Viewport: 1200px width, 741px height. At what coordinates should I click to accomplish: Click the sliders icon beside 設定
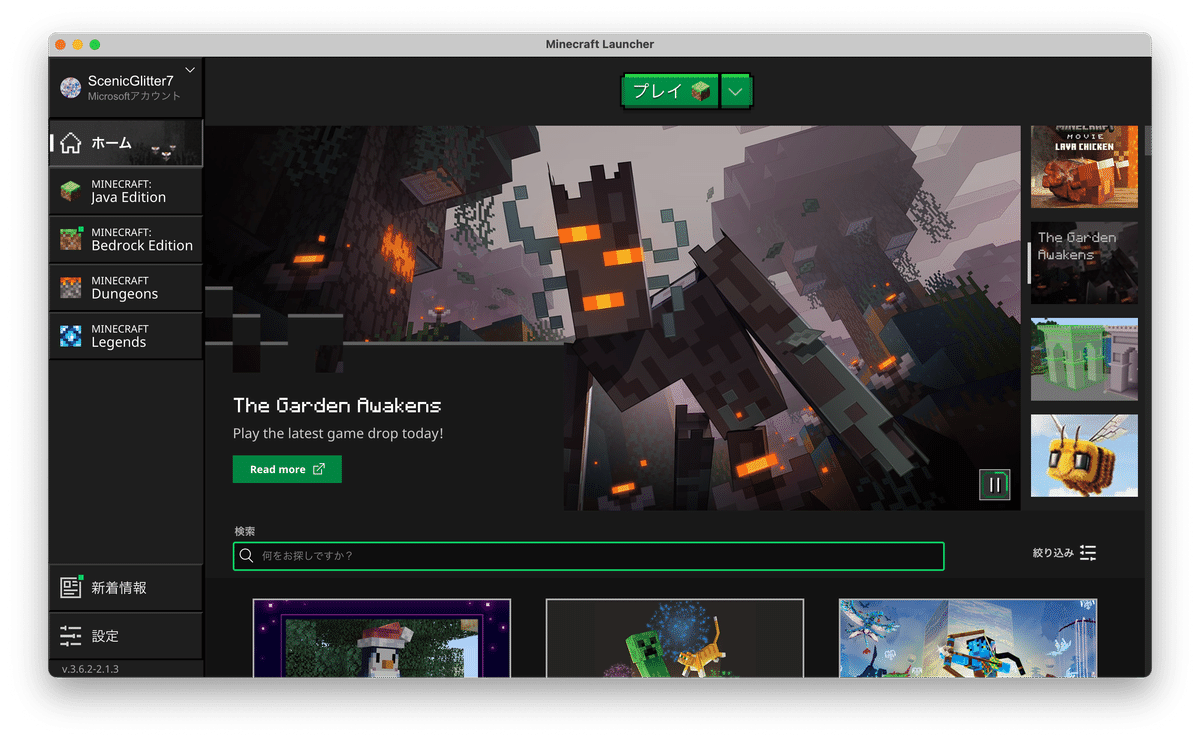point(70,636)
